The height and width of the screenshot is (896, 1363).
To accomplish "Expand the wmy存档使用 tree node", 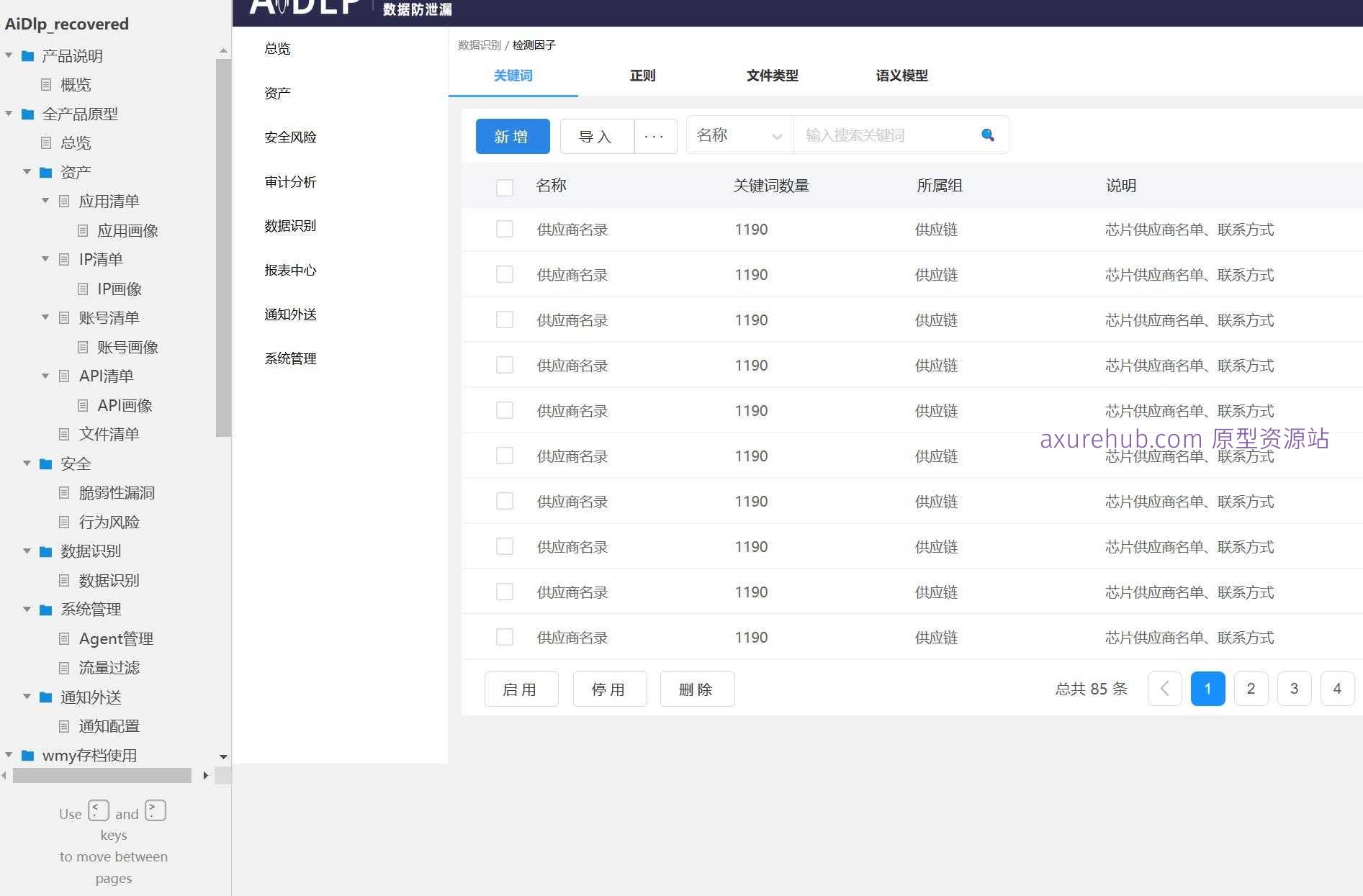I will click(x=9, y=755).
